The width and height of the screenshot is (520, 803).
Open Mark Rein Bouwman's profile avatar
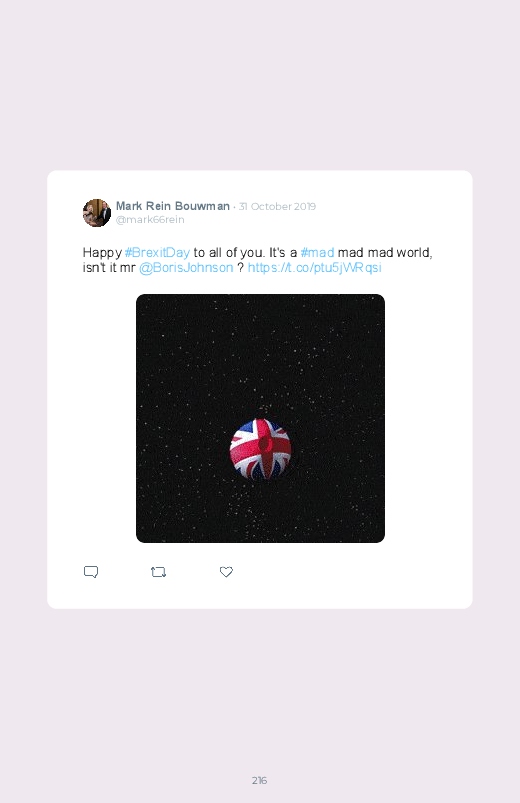coord(97,213)
